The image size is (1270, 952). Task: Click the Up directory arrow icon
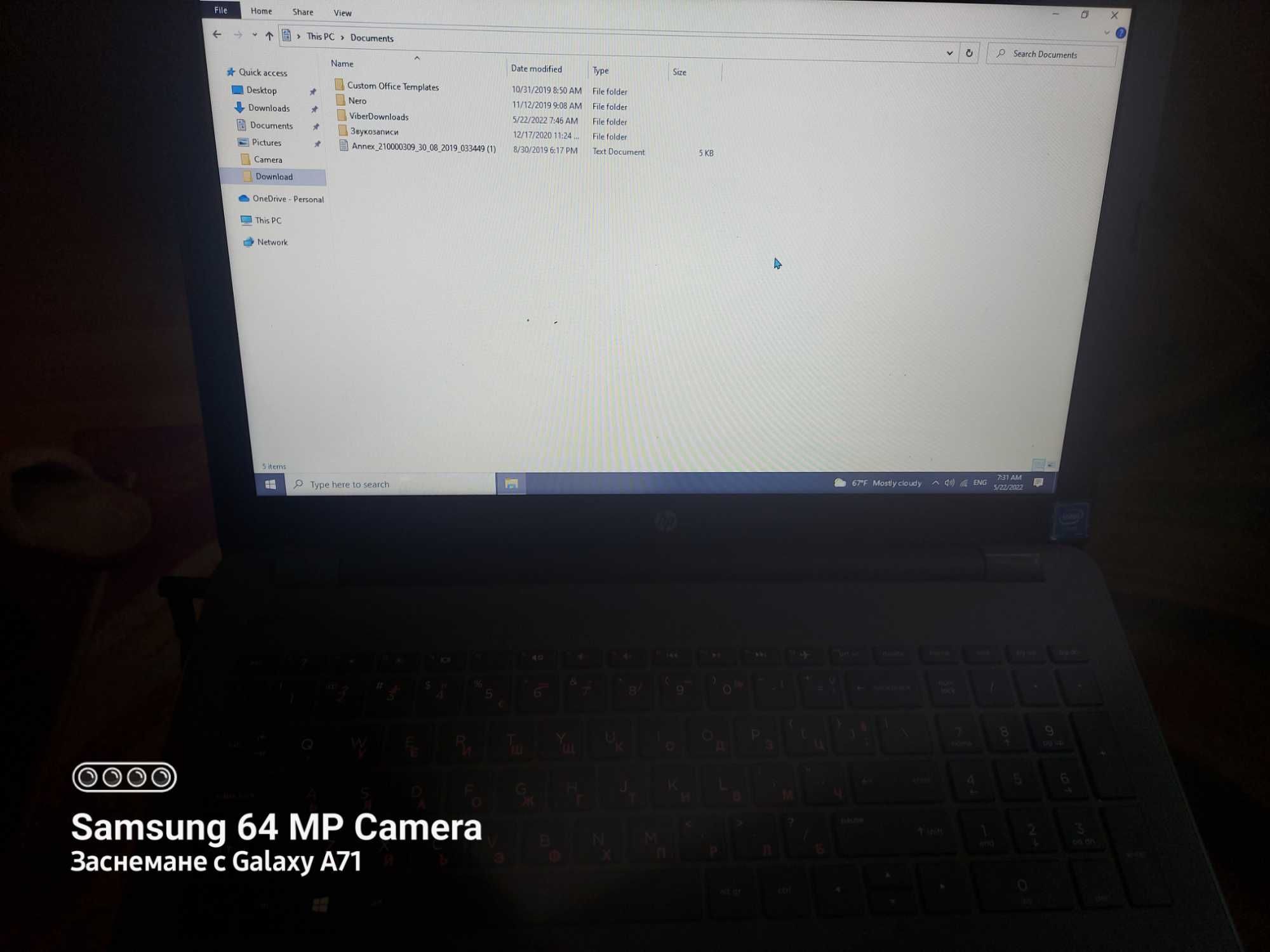(270, 37)
